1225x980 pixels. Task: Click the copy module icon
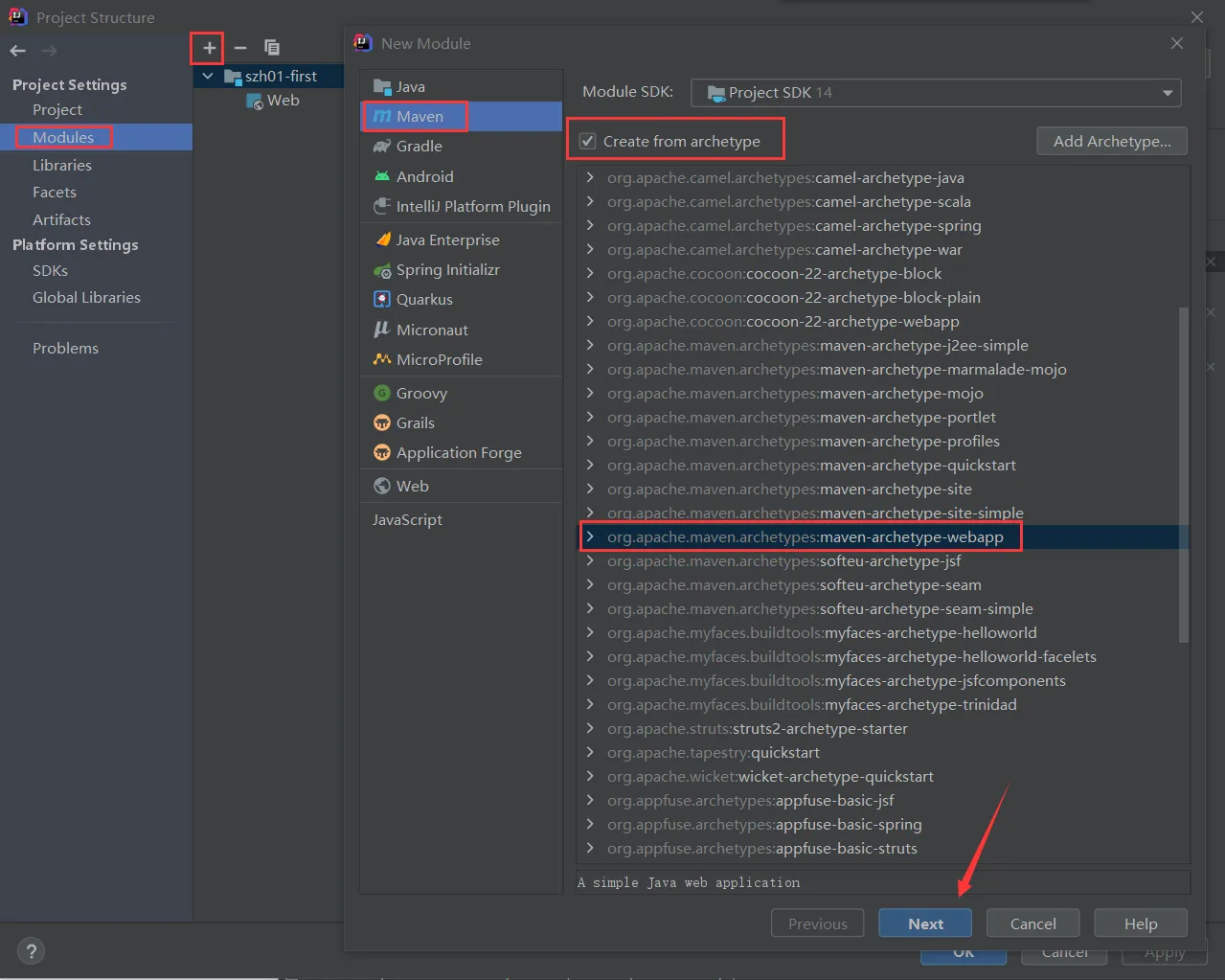click(272, 48)
